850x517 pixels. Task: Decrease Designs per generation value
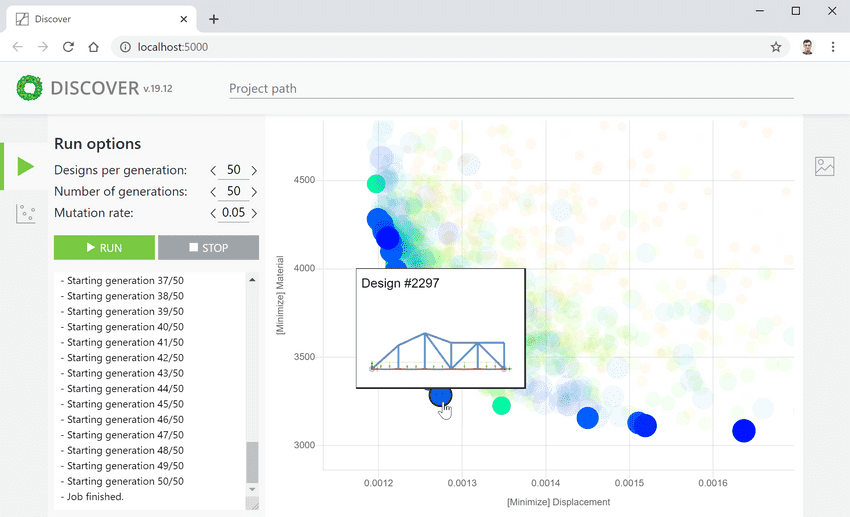[x=213, y=171]
